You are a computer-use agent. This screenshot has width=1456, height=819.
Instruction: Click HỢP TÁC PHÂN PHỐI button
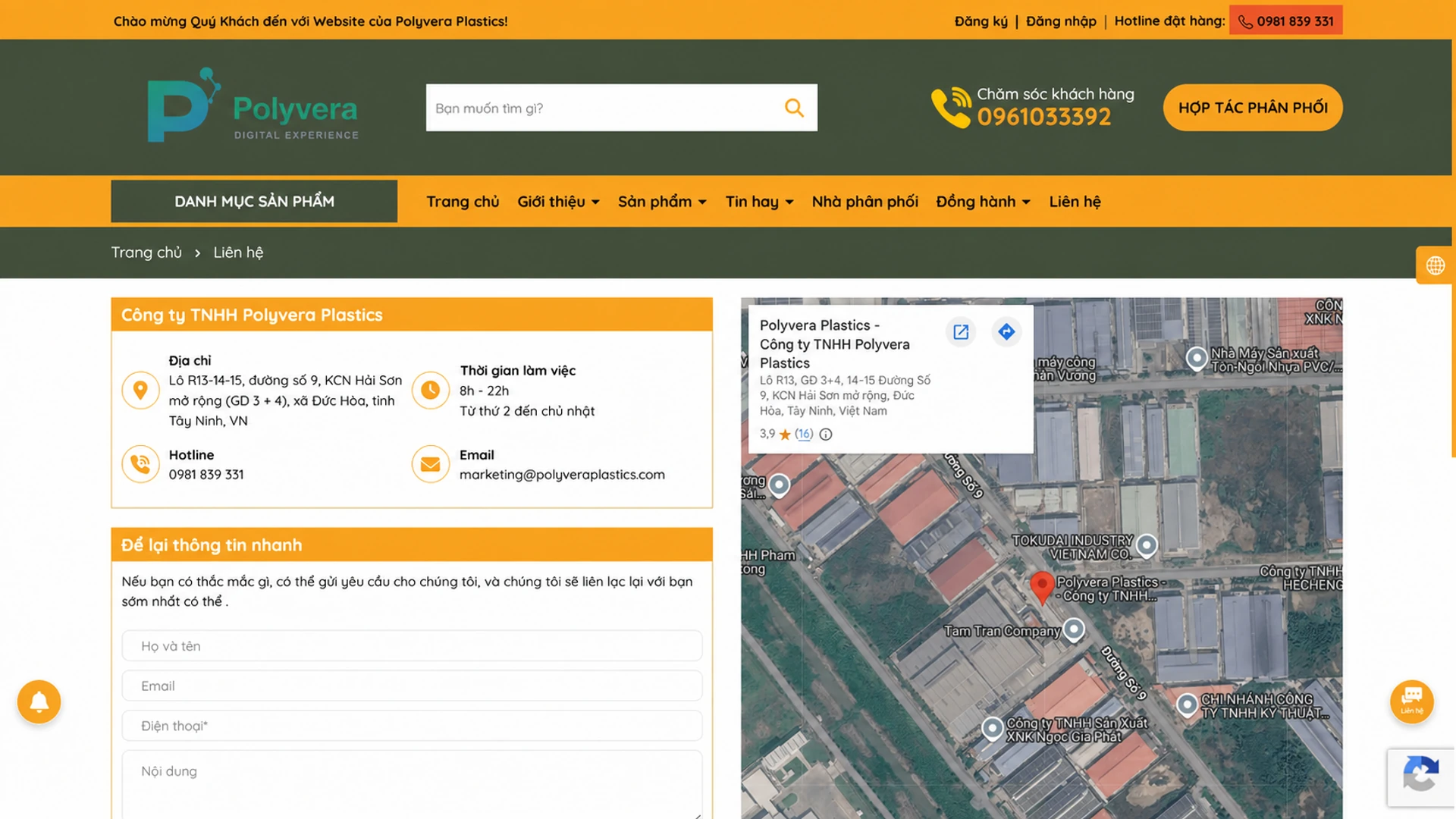coord(1253,108)
